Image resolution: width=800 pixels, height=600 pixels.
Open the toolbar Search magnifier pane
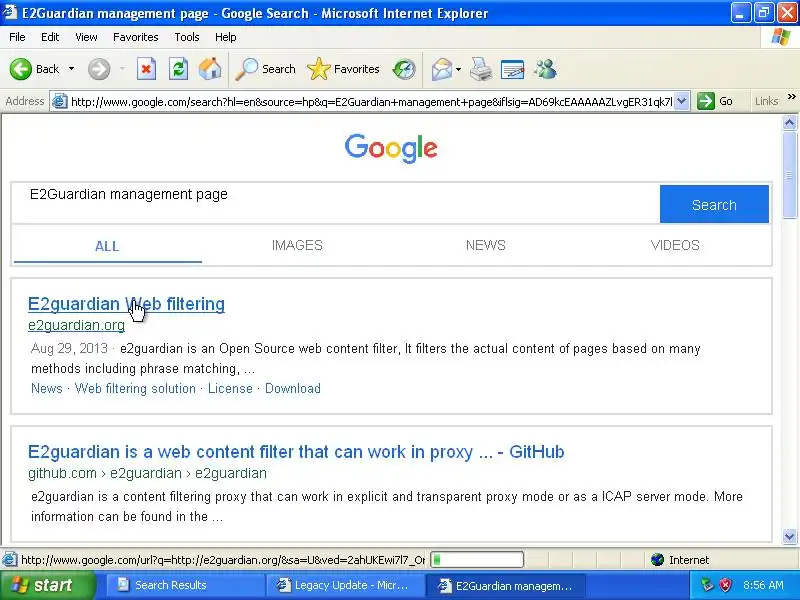click(x=265, y=69)
